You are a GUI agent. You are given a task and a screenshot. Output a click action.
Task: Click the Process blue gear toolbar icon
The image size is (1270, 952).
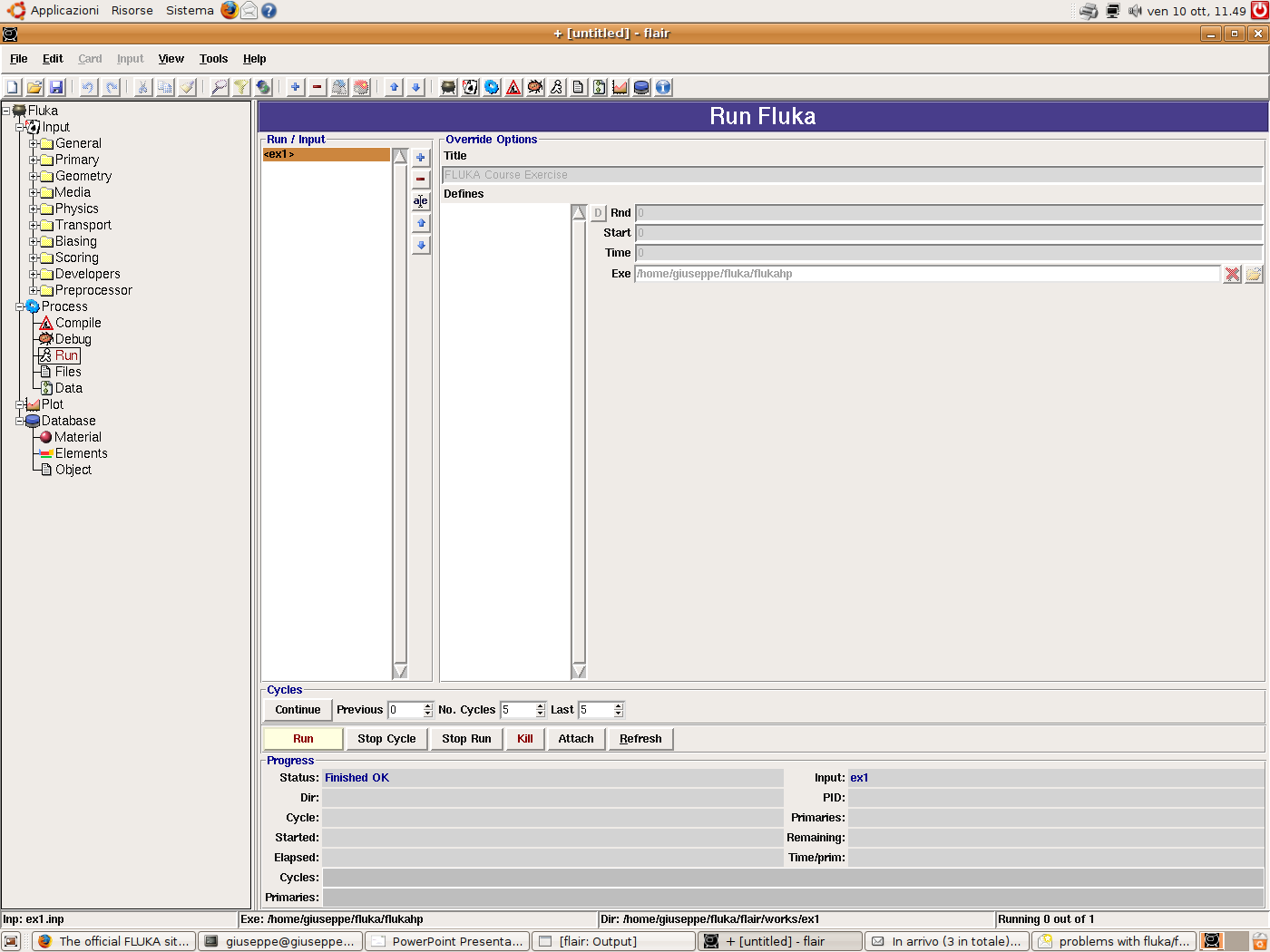[x=492, y=87]
